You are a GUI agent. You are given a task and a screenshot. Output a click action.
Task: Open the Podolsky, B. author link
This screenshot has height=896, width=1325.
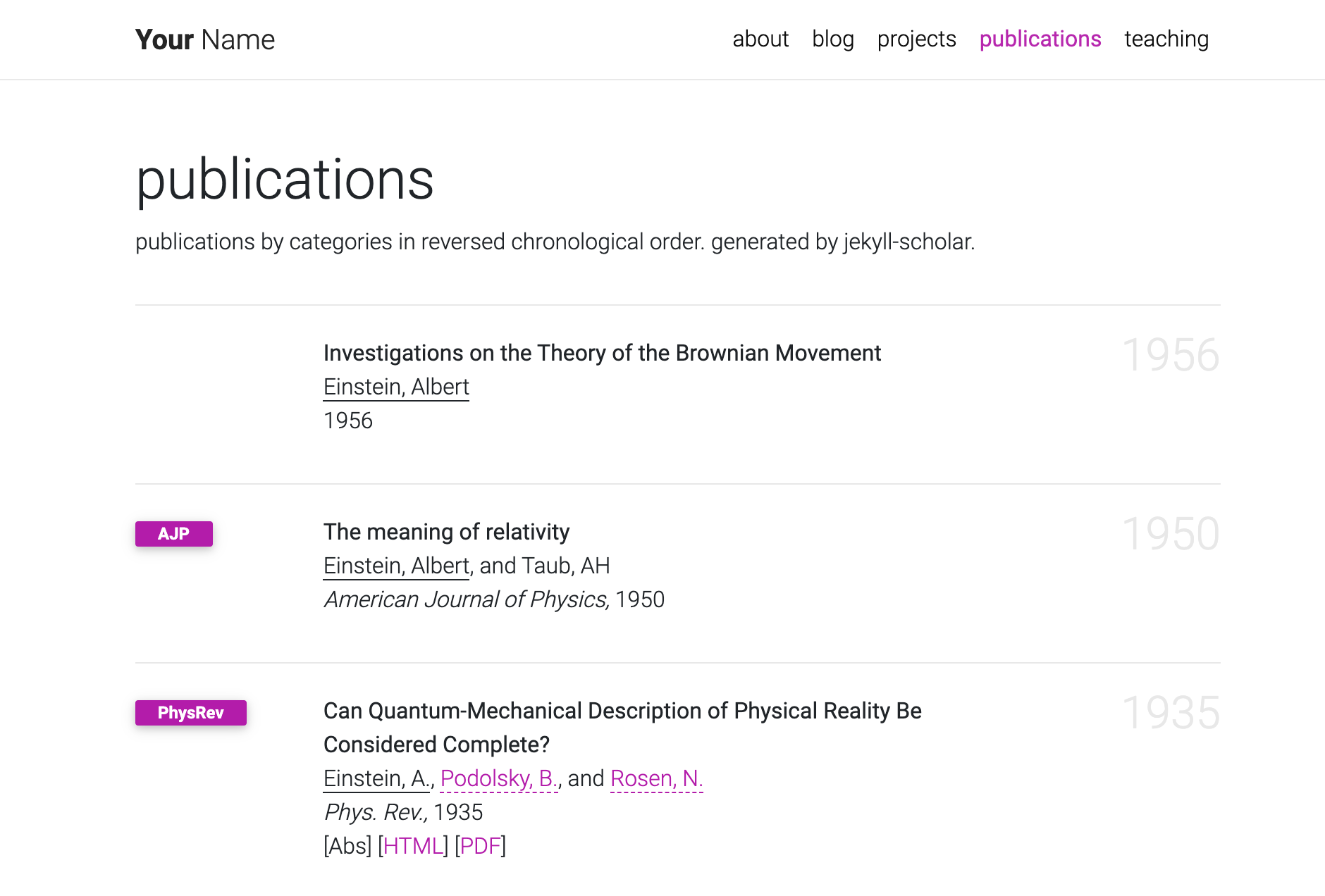click(x=499, y=778)
